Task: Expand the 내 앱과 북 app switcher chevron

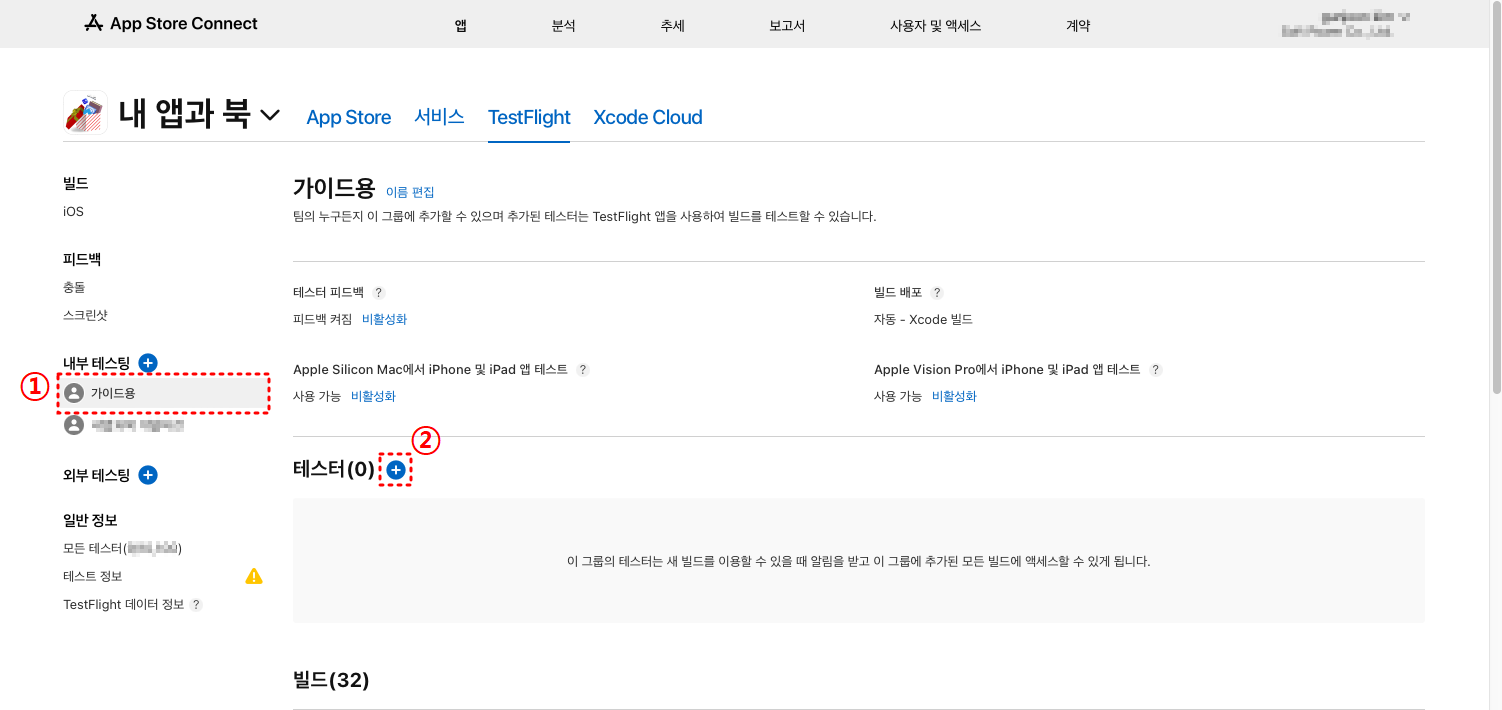Action: [270, 115]
